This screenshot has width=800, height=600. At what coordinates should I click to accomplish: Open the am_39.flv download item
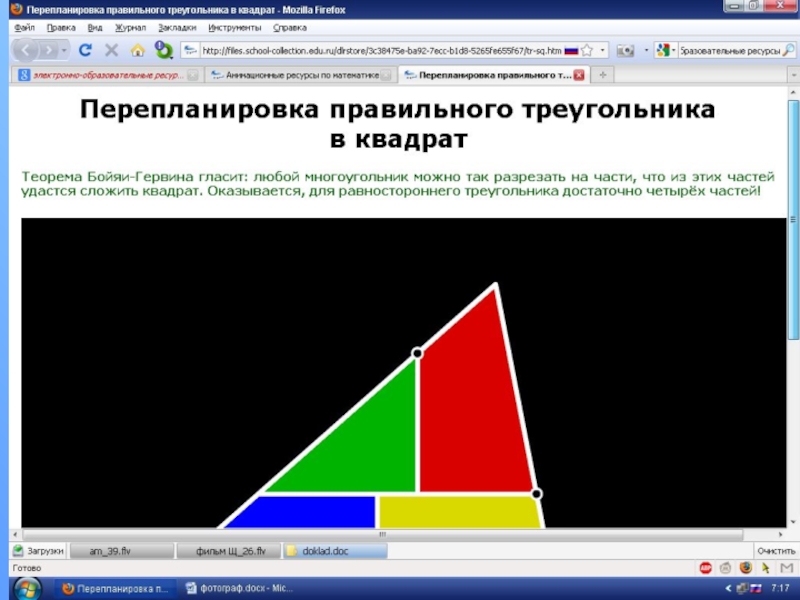click(122, 551)
